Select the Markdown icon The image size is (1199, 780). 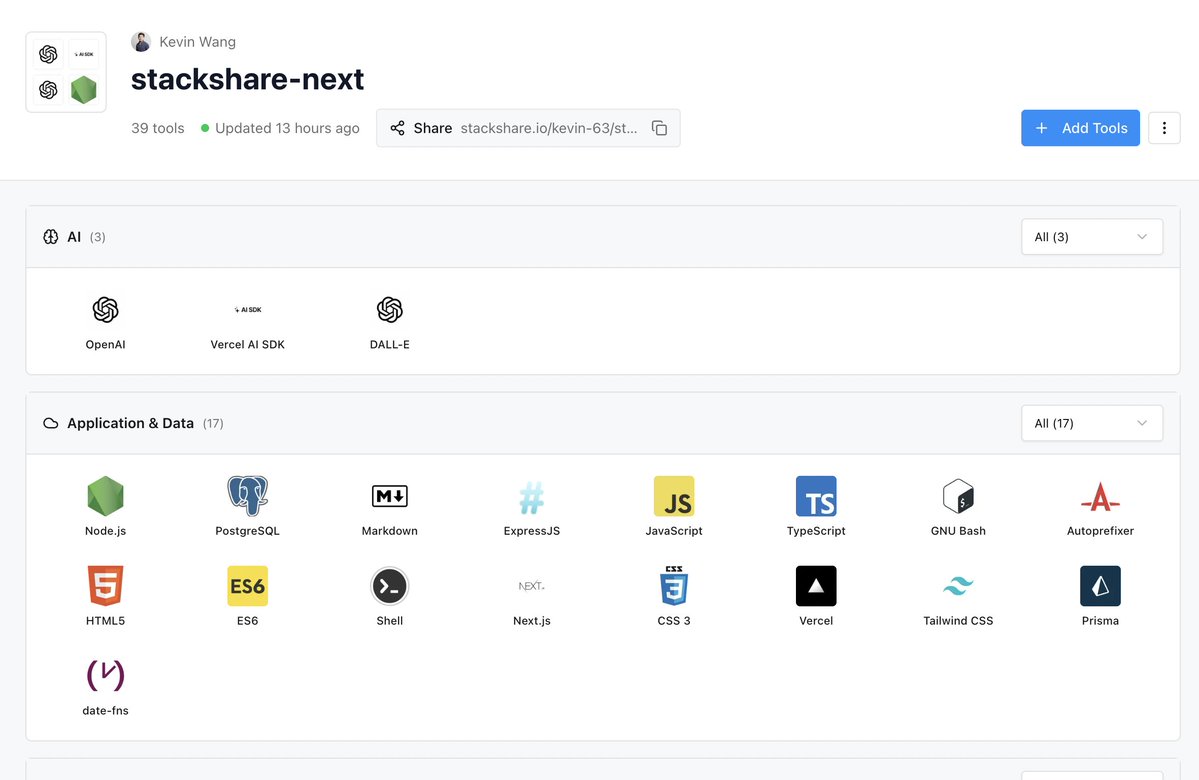point(390,496)
